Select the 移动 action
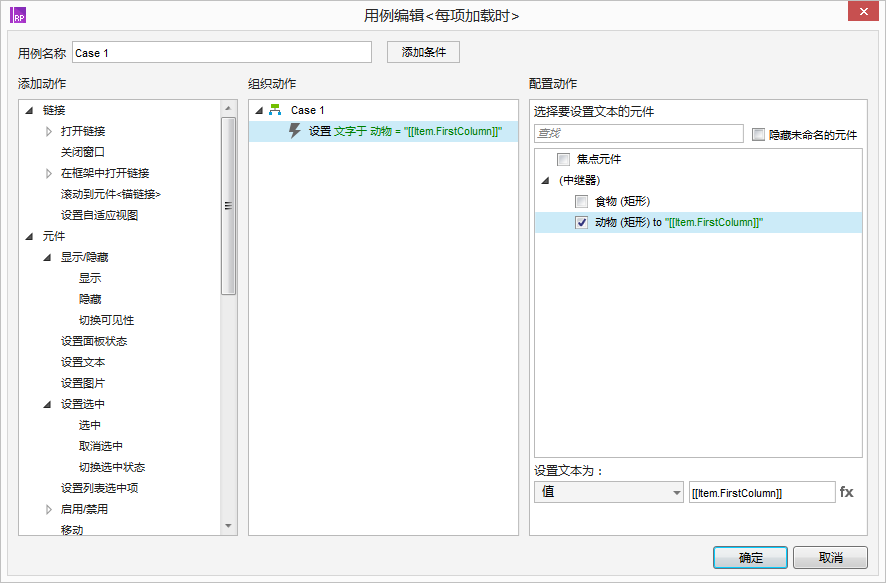The width and height of the screenshot is (886, 583). (x=72, y=530)
